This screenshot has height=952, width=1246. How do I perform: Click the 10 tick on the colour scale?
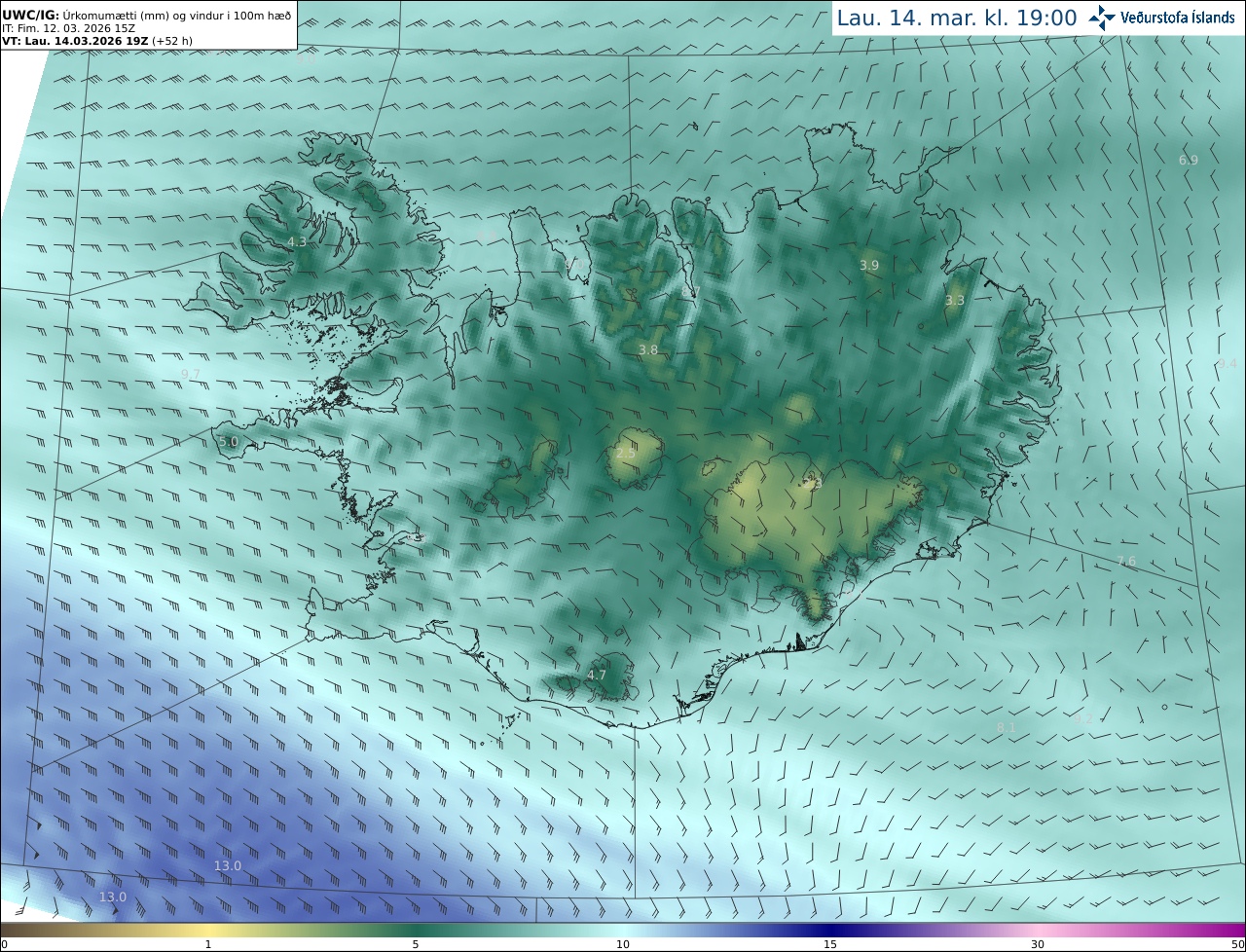(623, 944)
